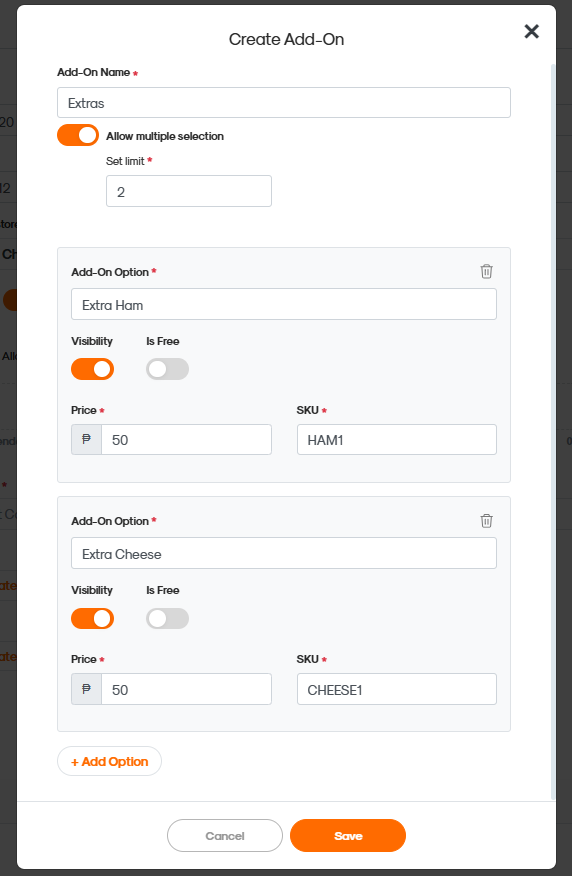Image resolution: width=572 pixels, height=876 pixels.
Task: Delete the Extra Ham add-on option
Action: (x=487, y=272)
